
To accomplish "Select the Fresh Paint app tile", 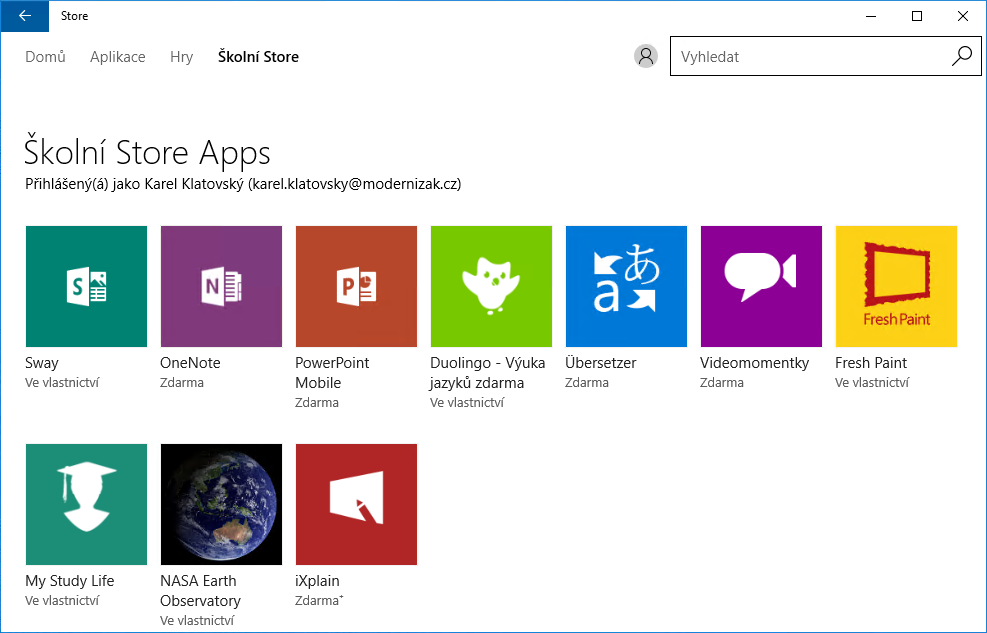I will pos(896,286).
